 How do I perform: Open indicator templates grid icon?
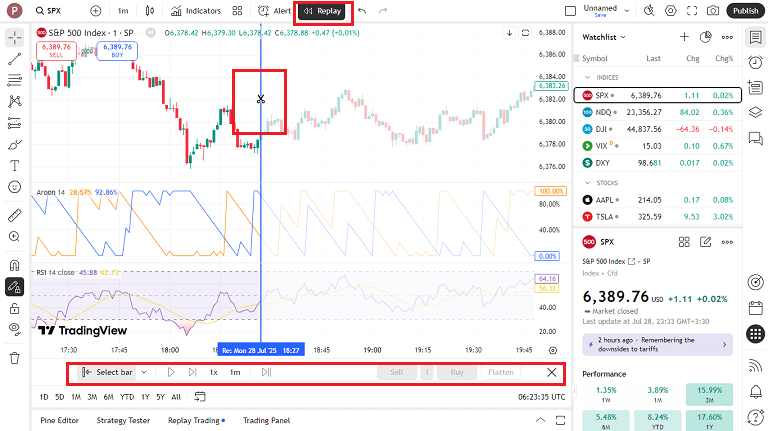coord(238,11)
